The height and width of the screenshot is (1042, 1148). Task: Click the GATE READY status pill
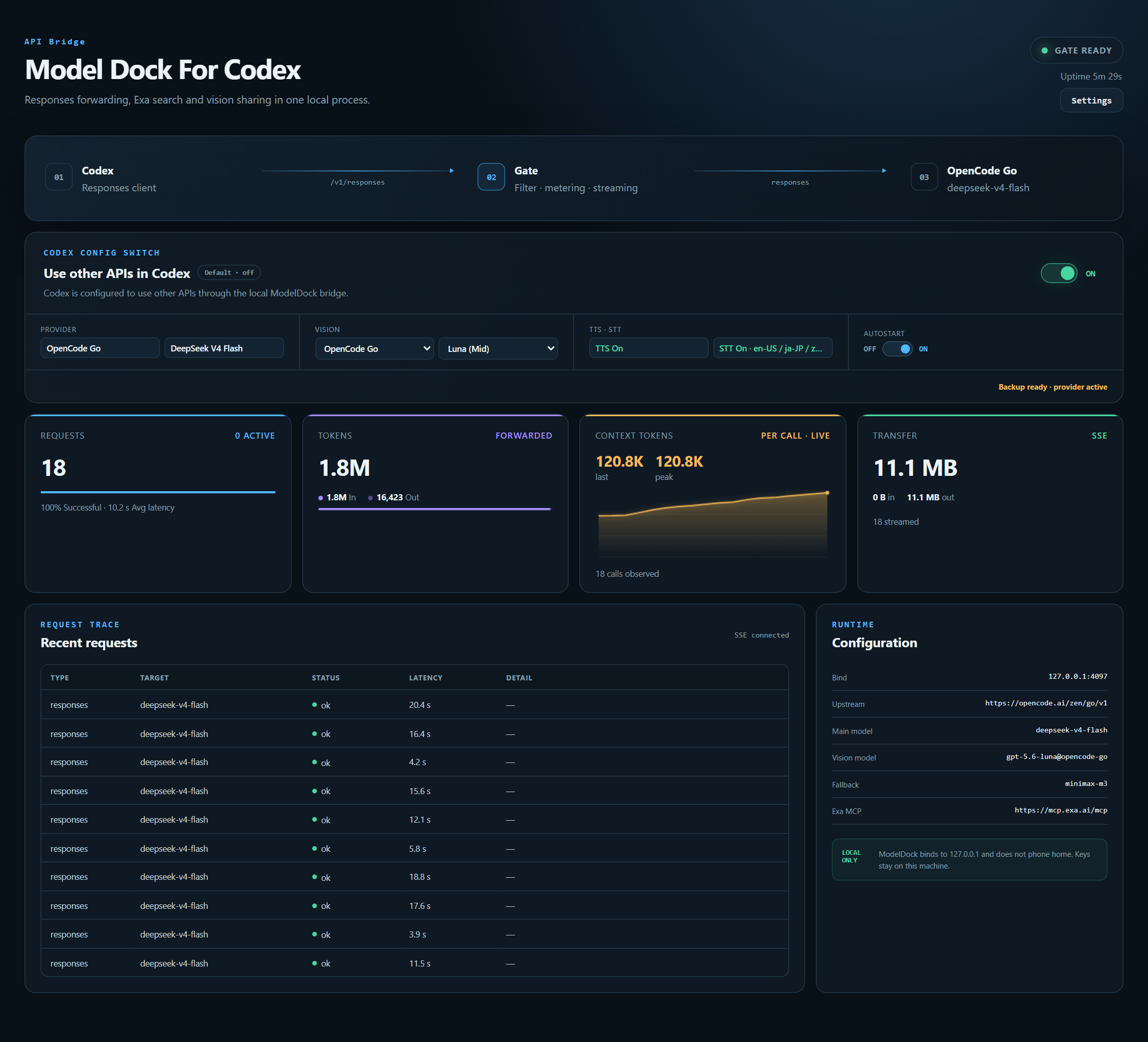(x=1076, y=50)
